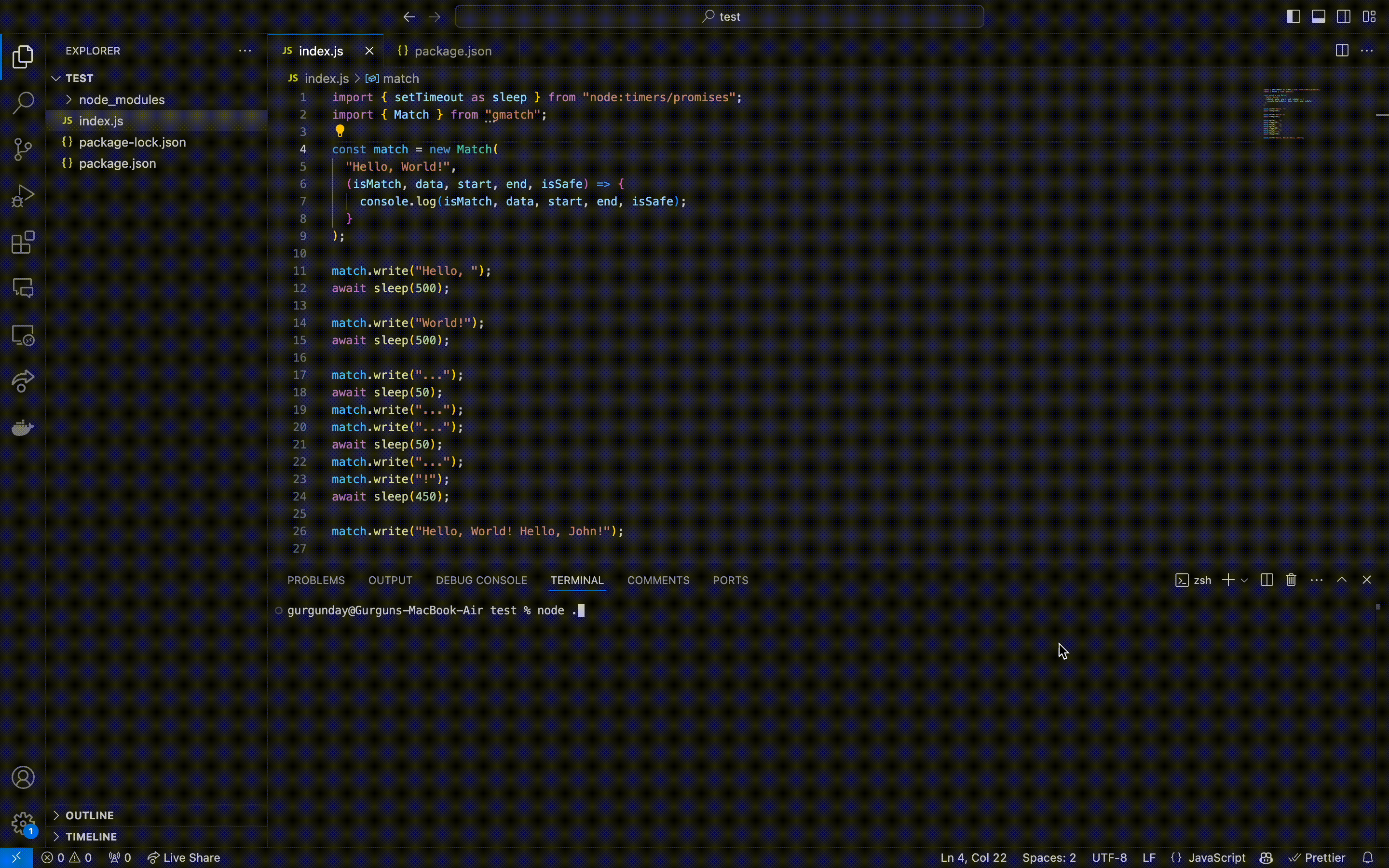Viewport: 1389px width, 868px height.
Task: Click the lightbulb code action icon
Action: click(340, 131)
